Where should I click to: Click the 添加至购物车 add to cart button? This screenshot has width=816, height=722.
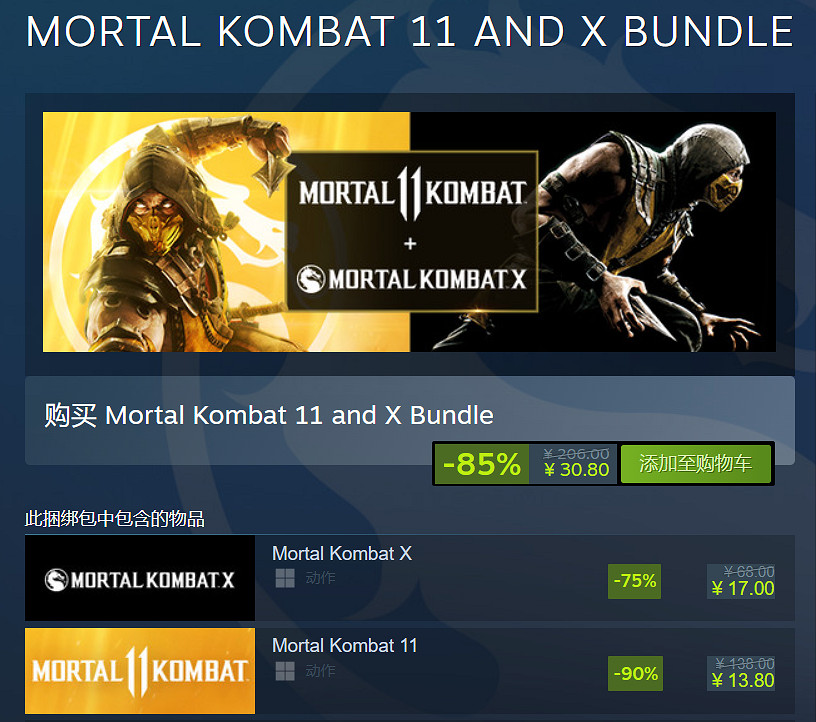point(695,463)
